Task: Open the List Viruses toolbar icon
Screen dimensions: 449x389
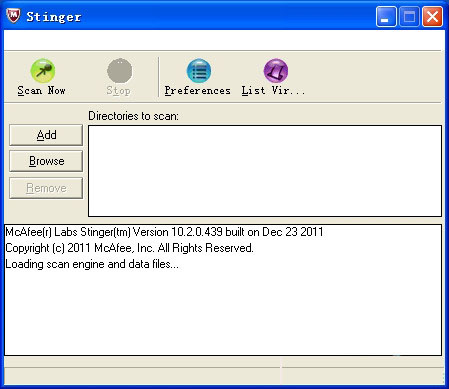Action: 276,71
